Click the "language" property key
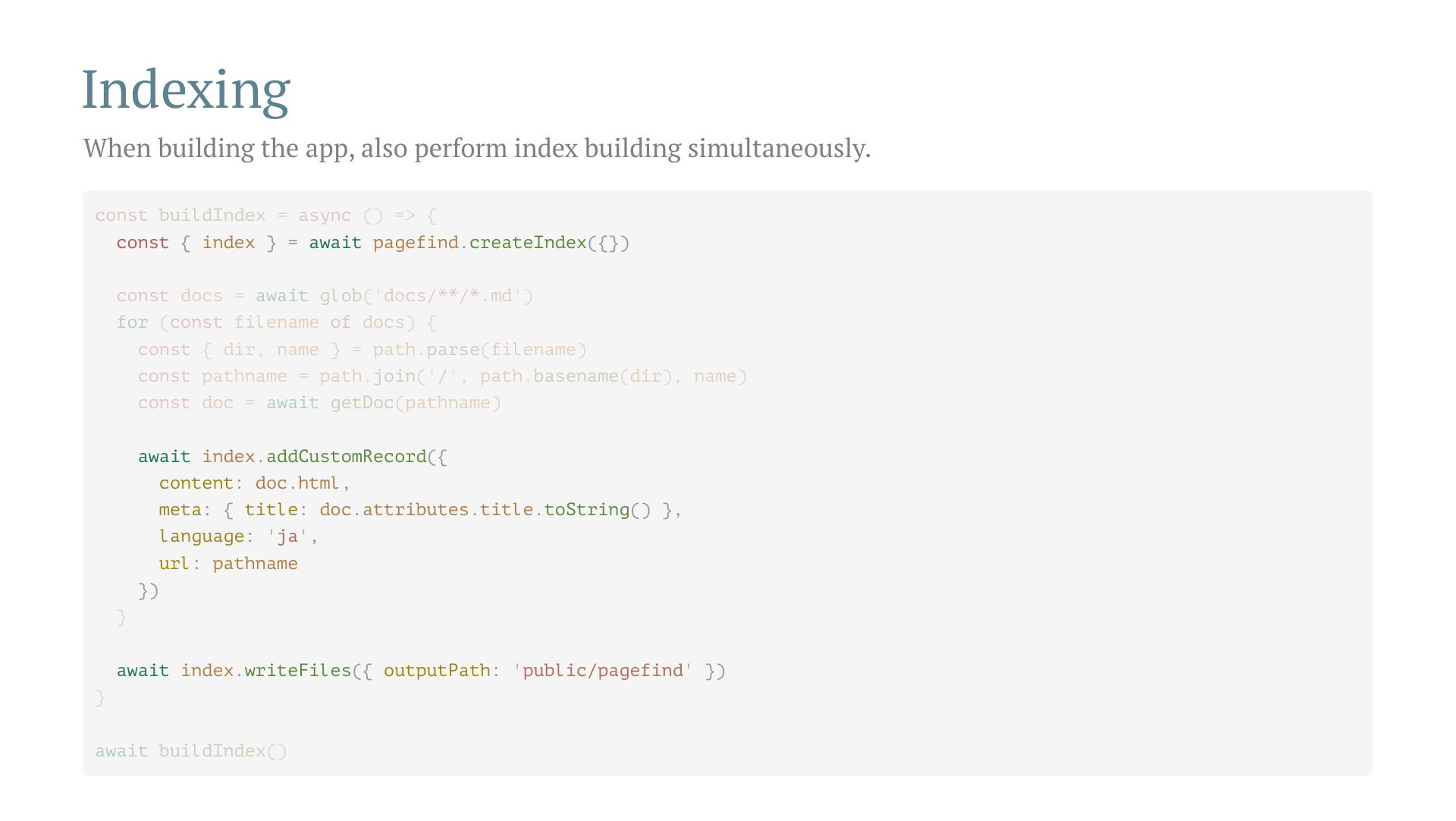The image size is (1456, 821). [201, 536]
